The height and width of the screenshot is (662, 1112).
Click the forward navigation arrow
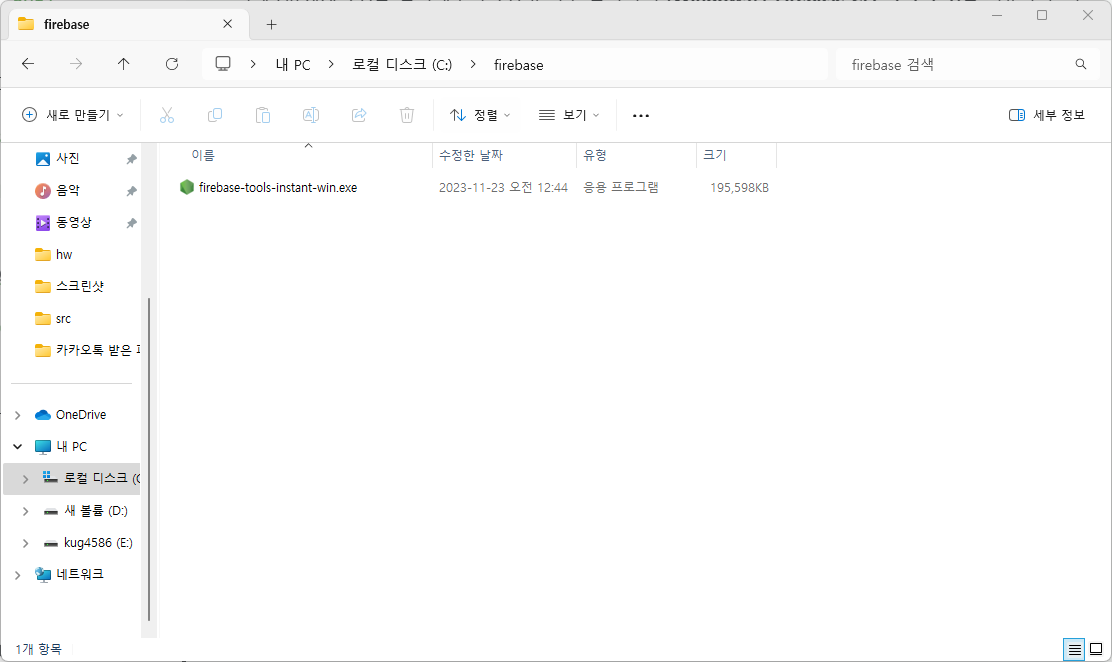coord(76,64)
